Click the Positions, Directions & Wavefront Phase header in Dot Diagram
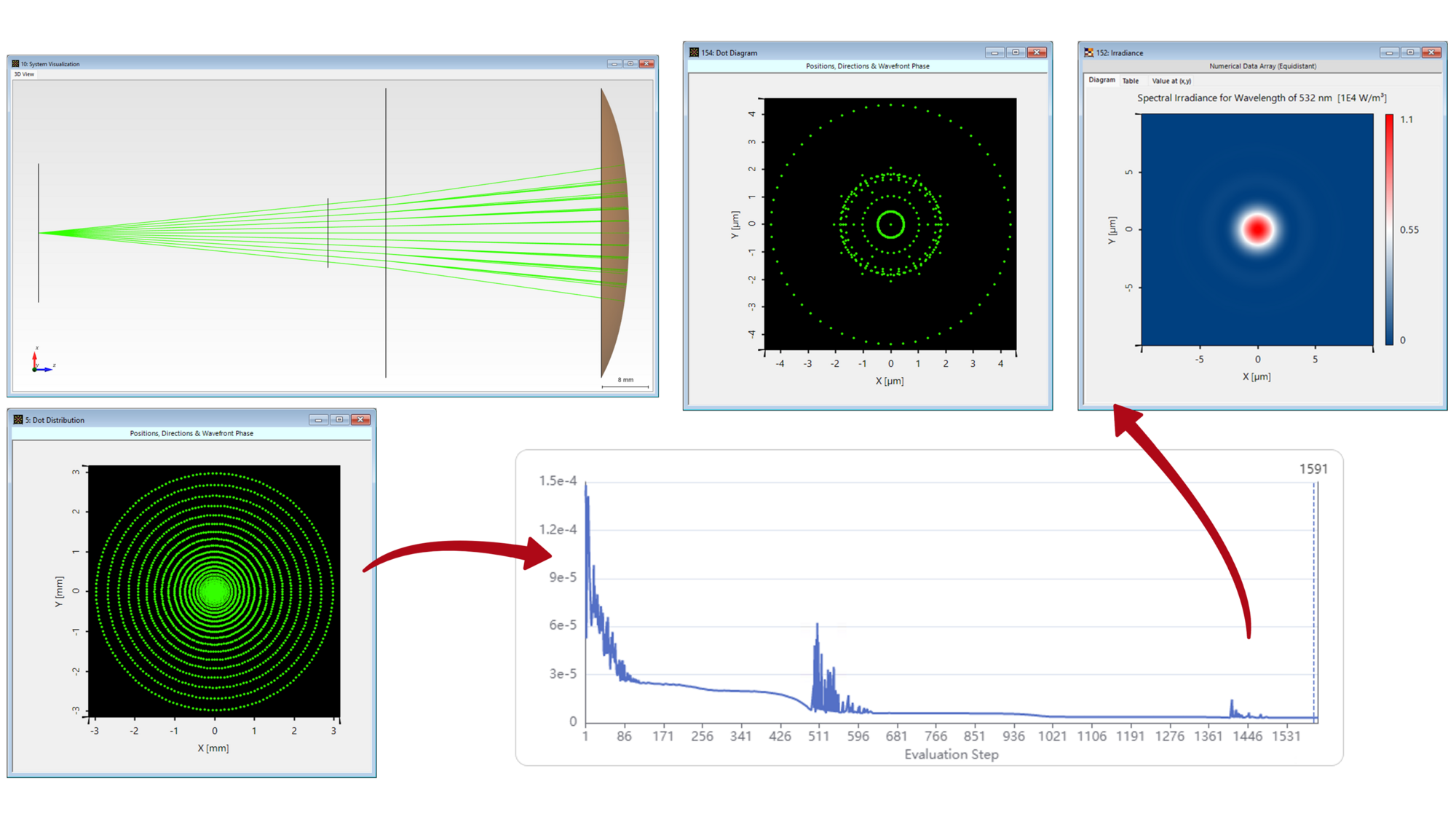1456x819 pixels. point(867,66)
